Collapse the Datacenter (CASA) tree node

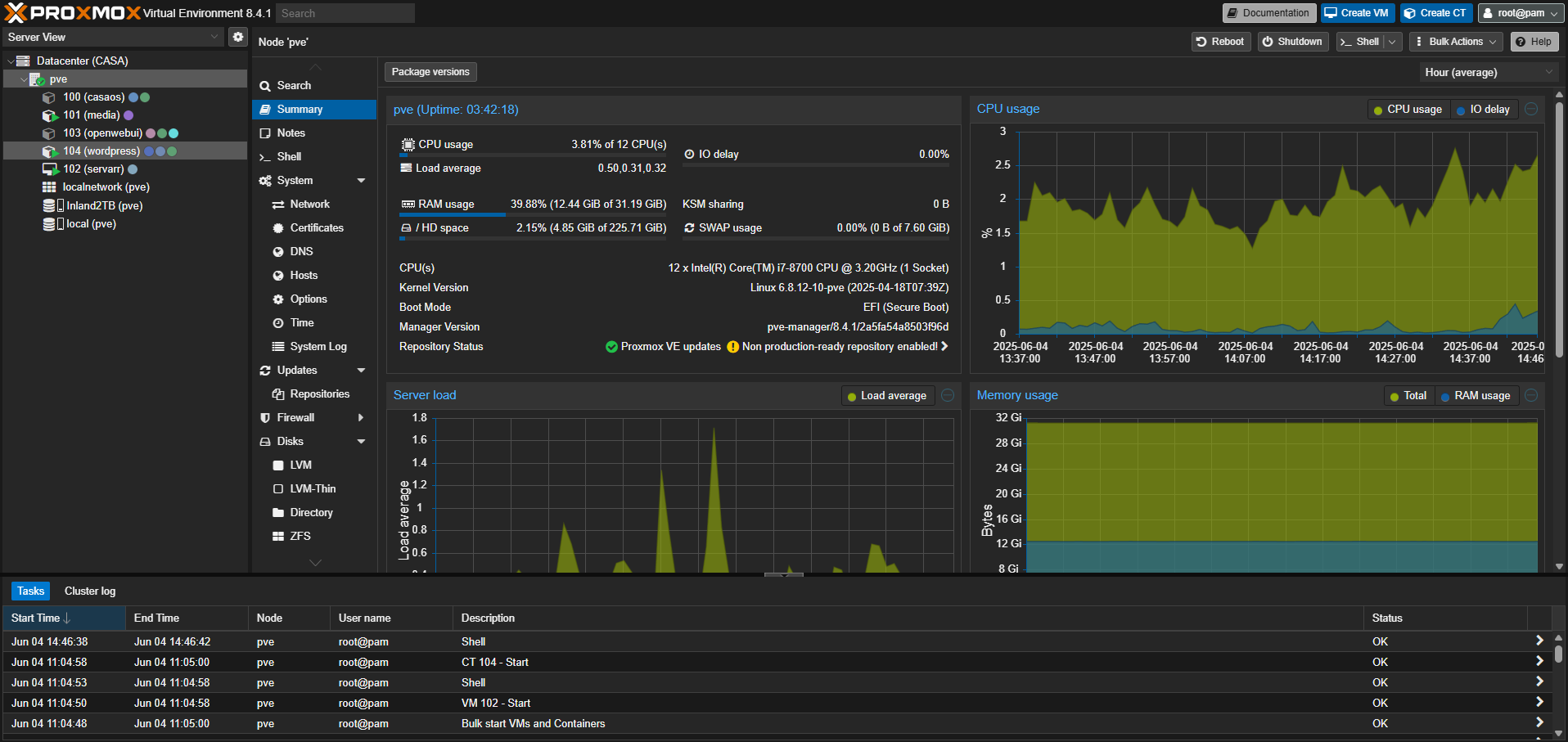click(10, 61)
